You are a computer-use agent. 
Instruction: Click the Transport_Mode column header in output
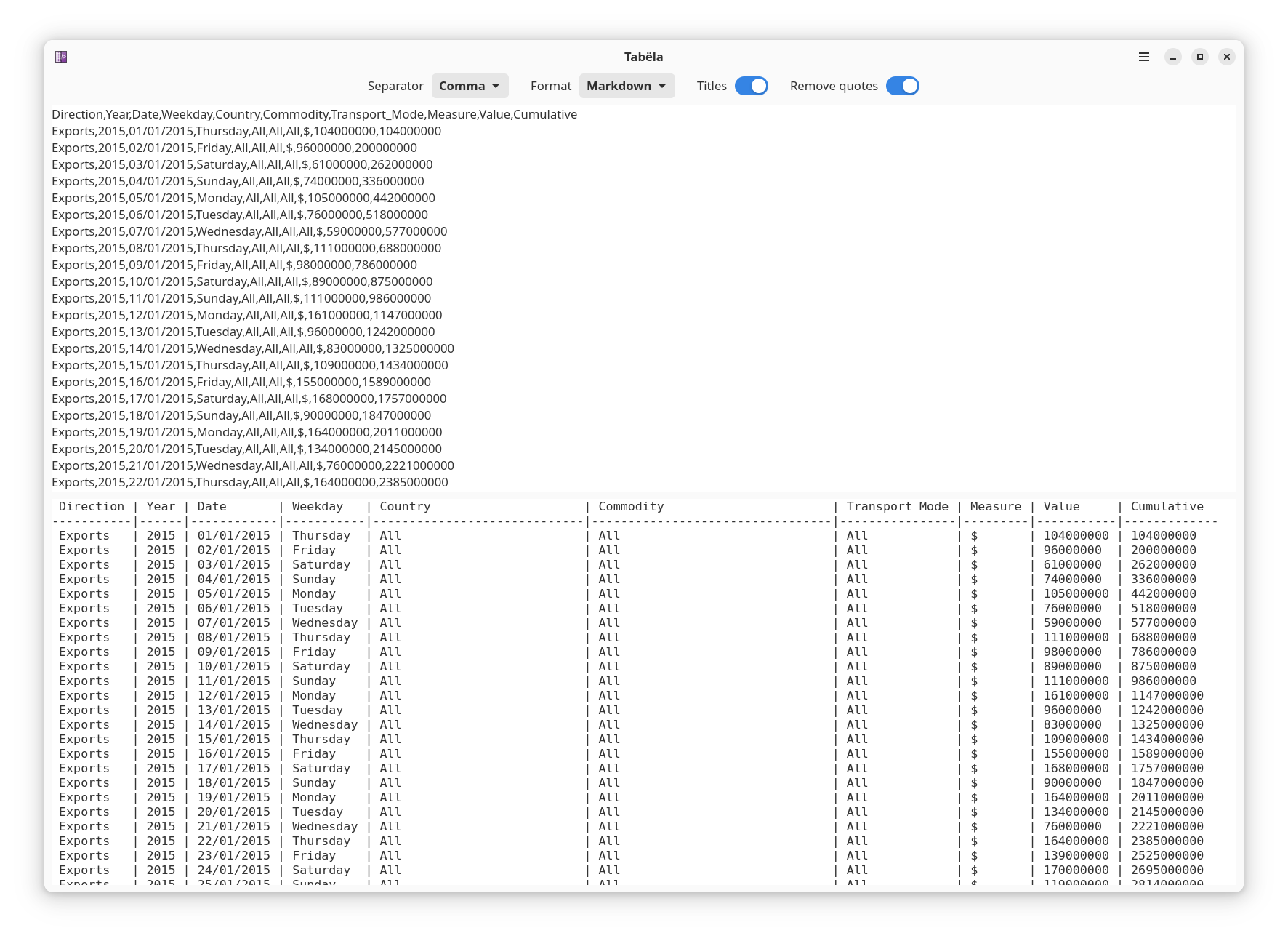[x=897, y=506]
